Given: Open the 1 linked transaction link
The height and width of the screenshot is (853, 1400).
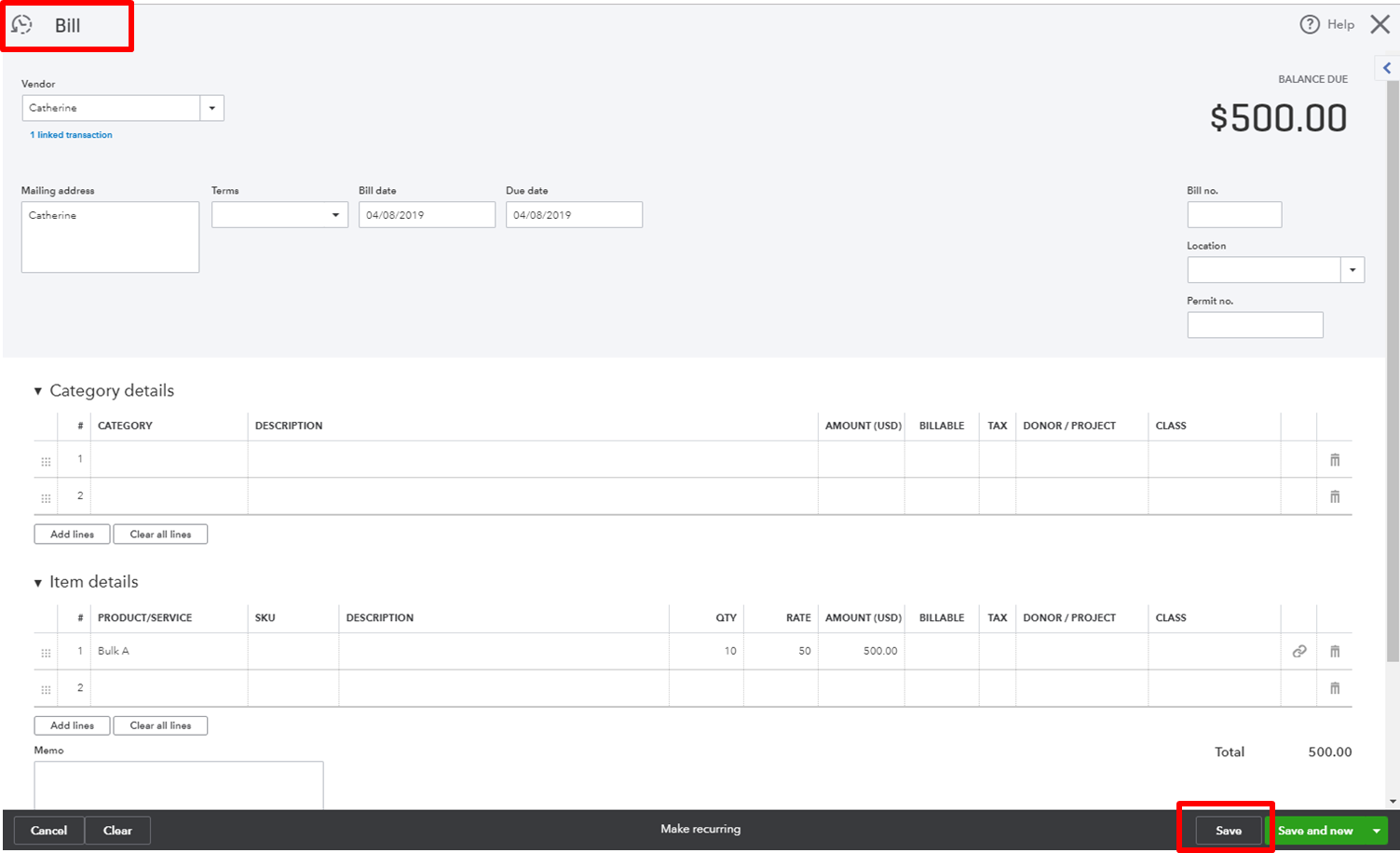Looking at the screenshot, I should tap(71, 134).
